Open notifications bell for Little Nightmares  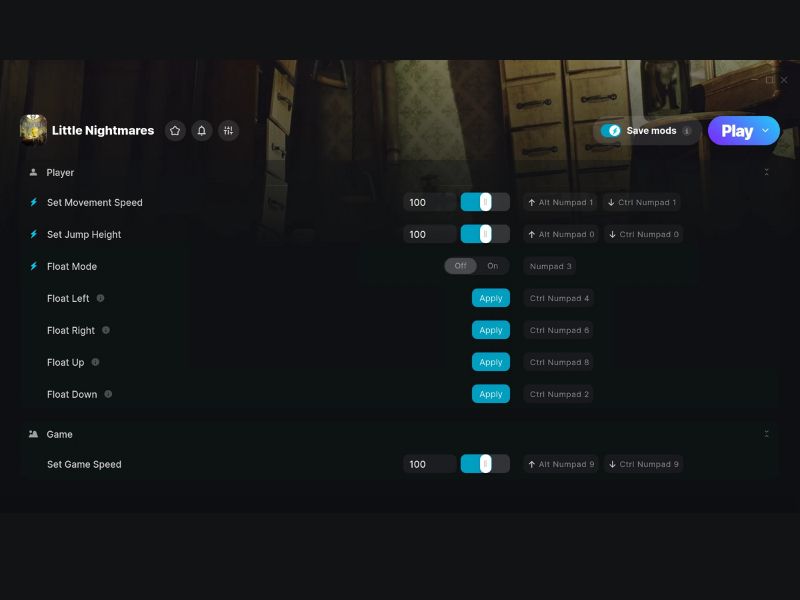click(202, 131)
